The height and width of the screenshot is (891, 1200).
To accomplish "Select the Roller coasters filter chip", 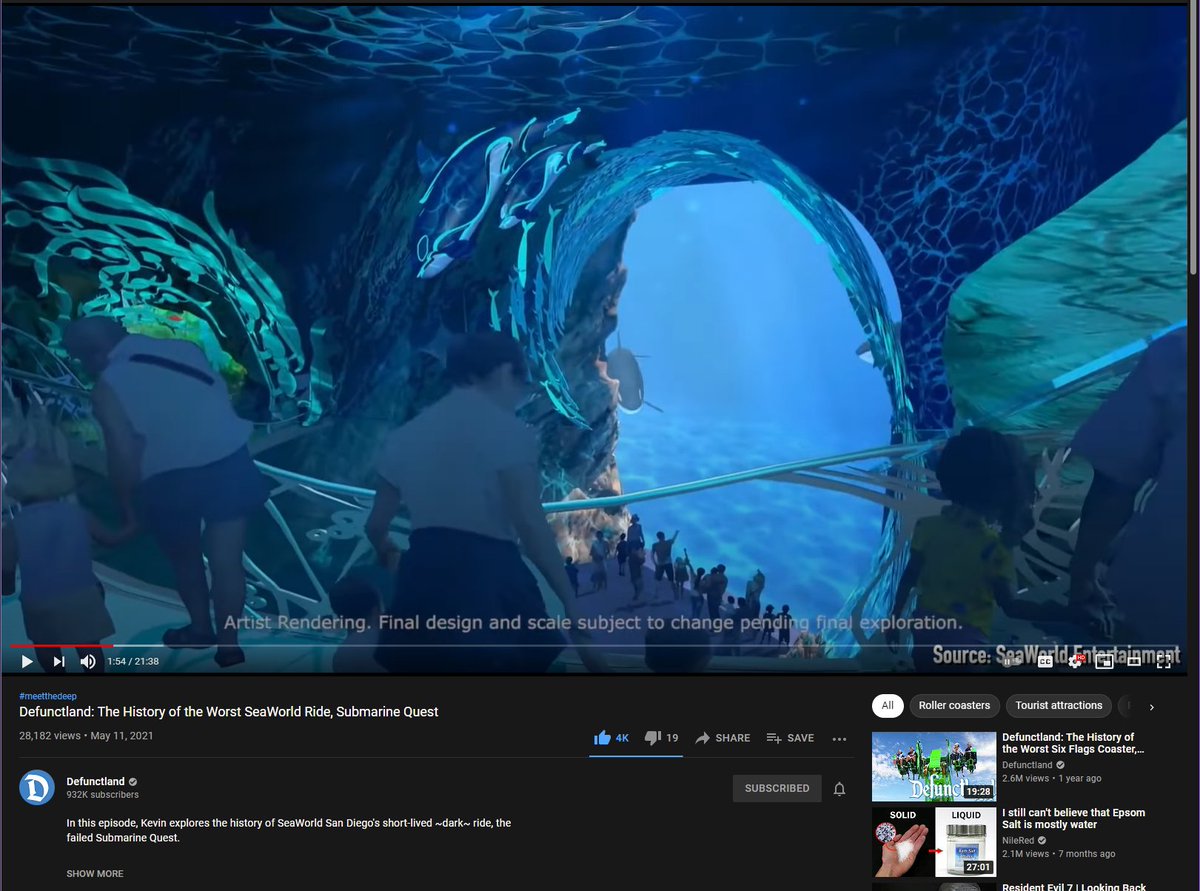I will point(954,706).
